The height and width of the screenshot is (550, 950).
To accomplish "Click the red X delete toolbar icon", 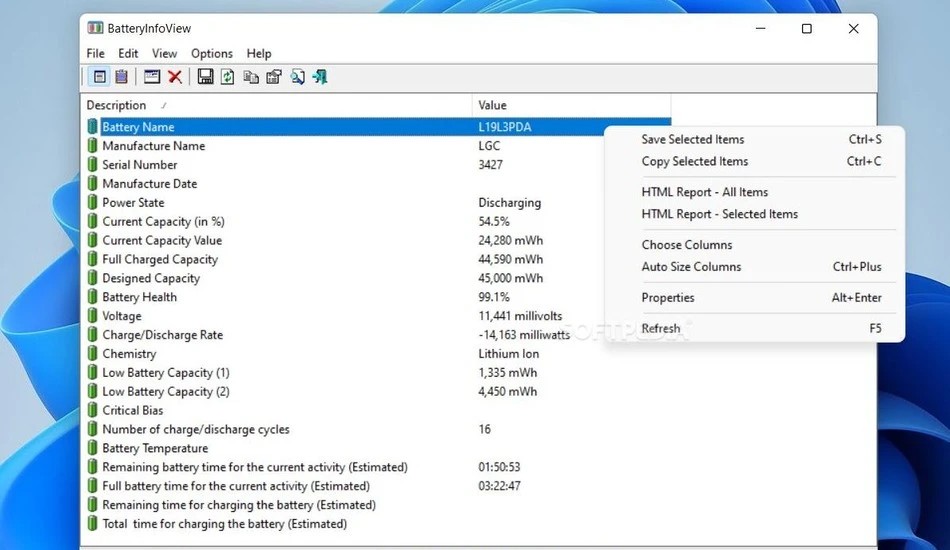I will (x=175, y=77).
